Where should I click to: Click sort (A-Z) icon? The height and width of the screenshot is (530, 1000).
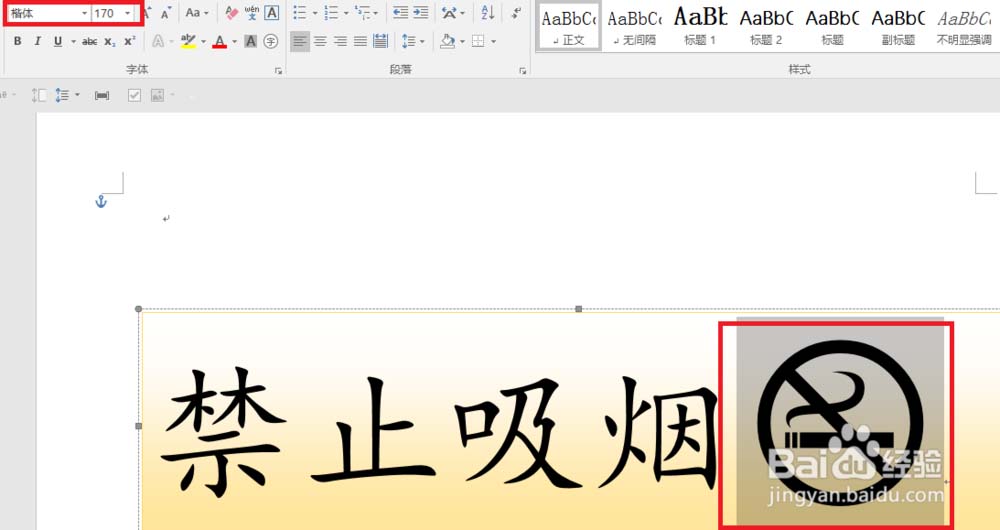488,13
